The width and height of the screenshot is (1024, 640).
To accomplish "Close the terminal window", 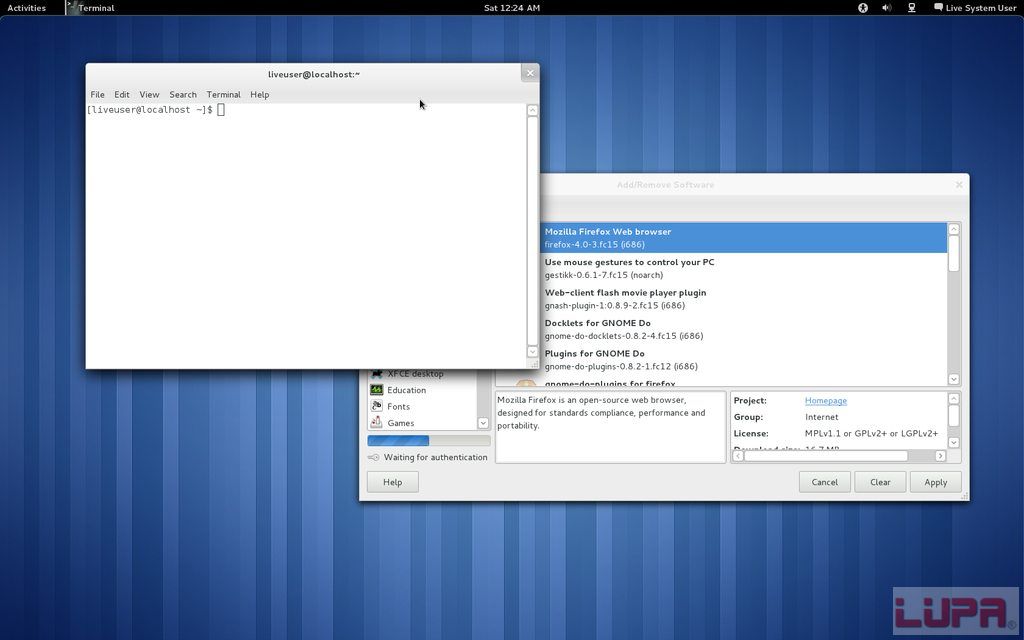I will [530, 73].
